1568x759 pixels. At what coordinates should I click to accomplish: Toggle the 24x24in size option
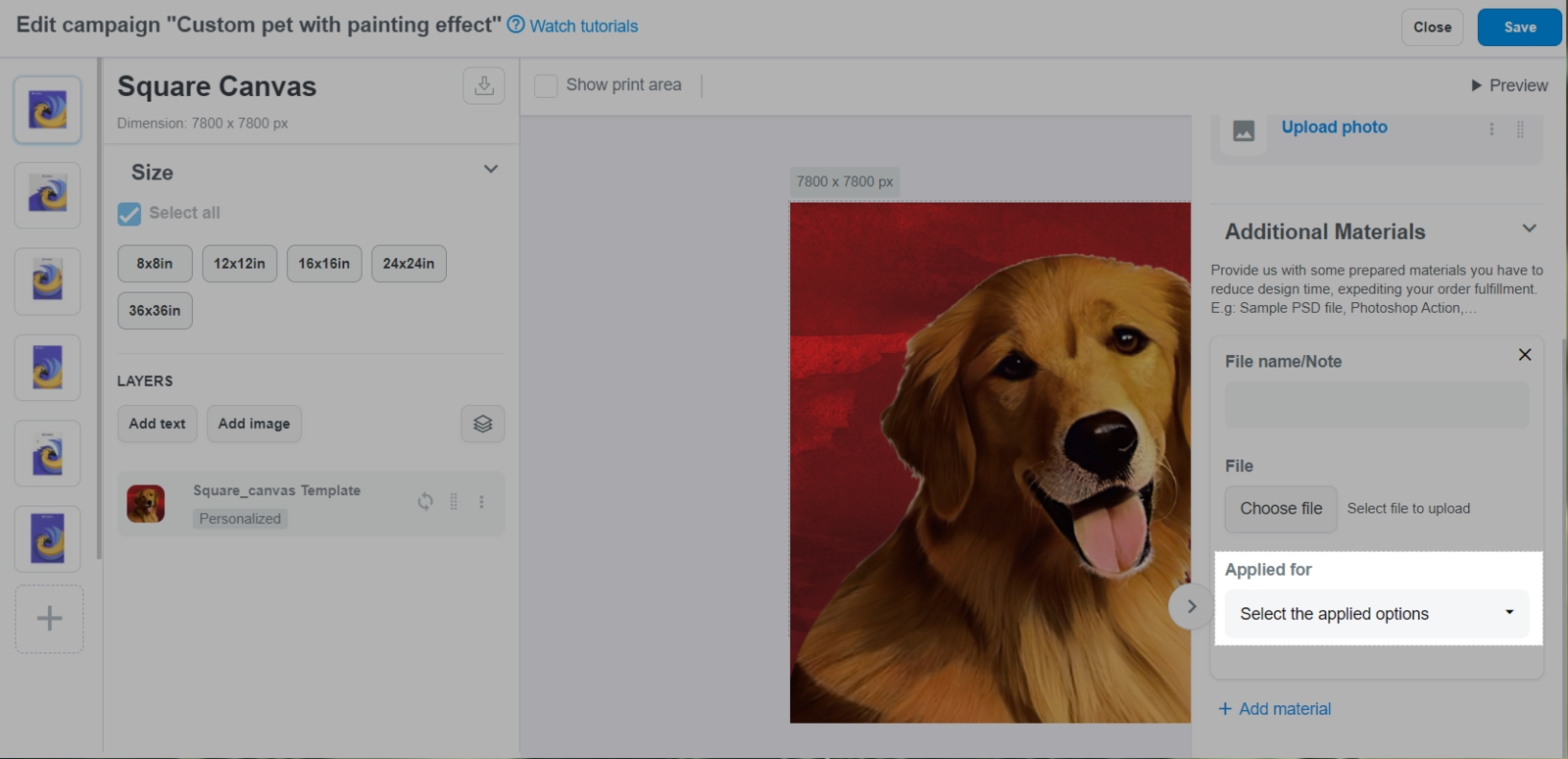click(409, 264)
